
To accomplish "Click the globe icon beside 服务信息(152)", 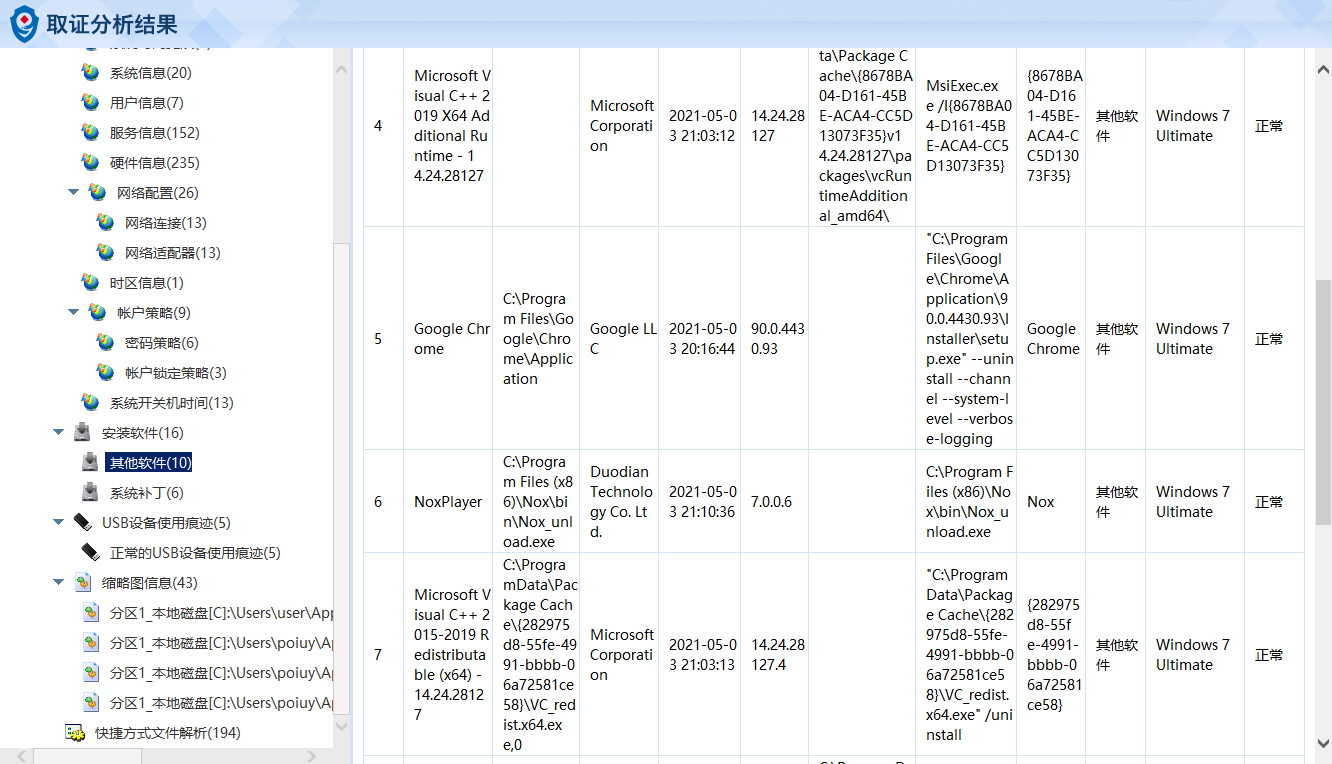I will click(91, 133).
